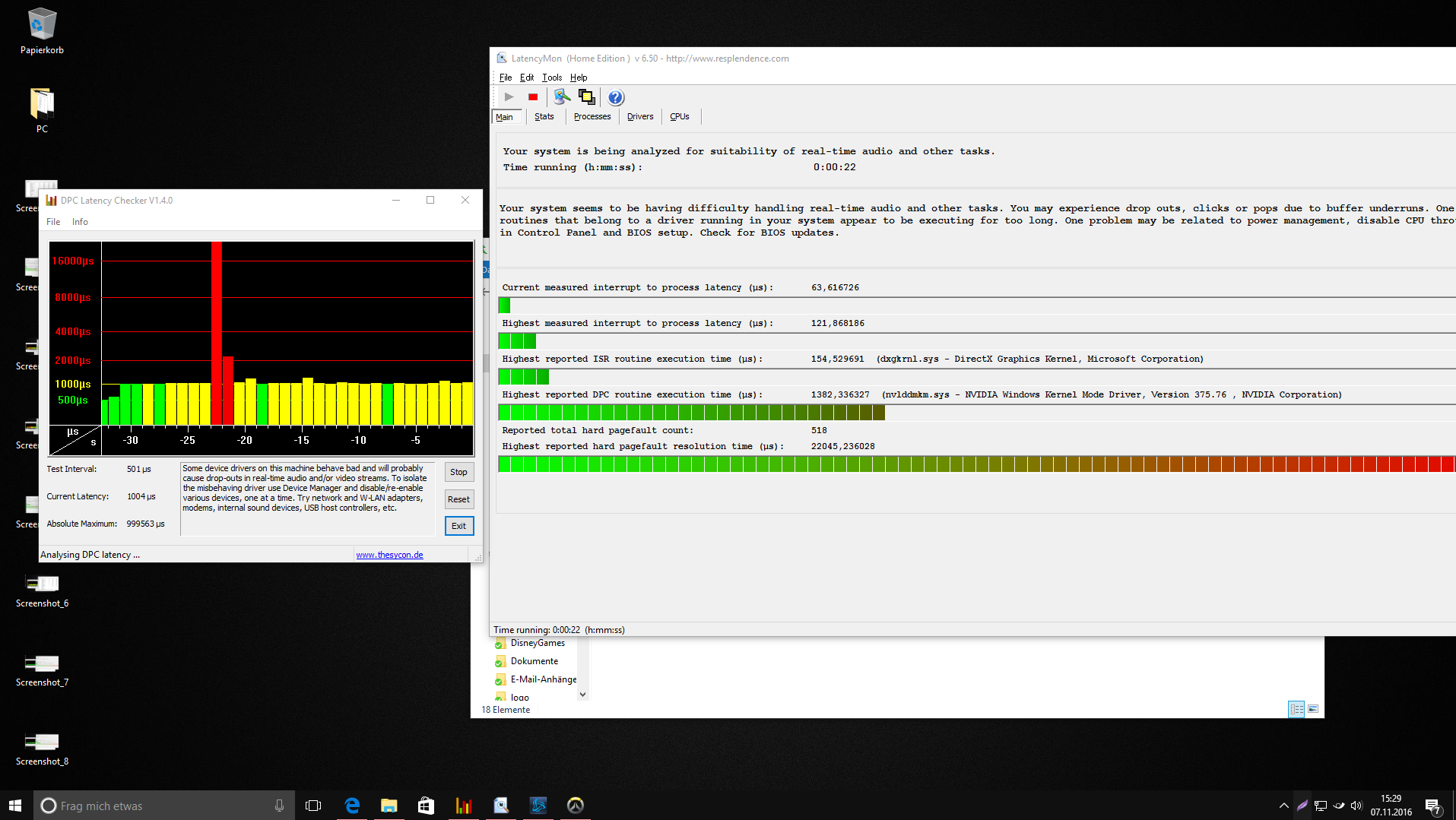Open the Tools menu in LatencyMon
Image resolution: width=1456 pixels, height=820 pixels.
[552, 78]
